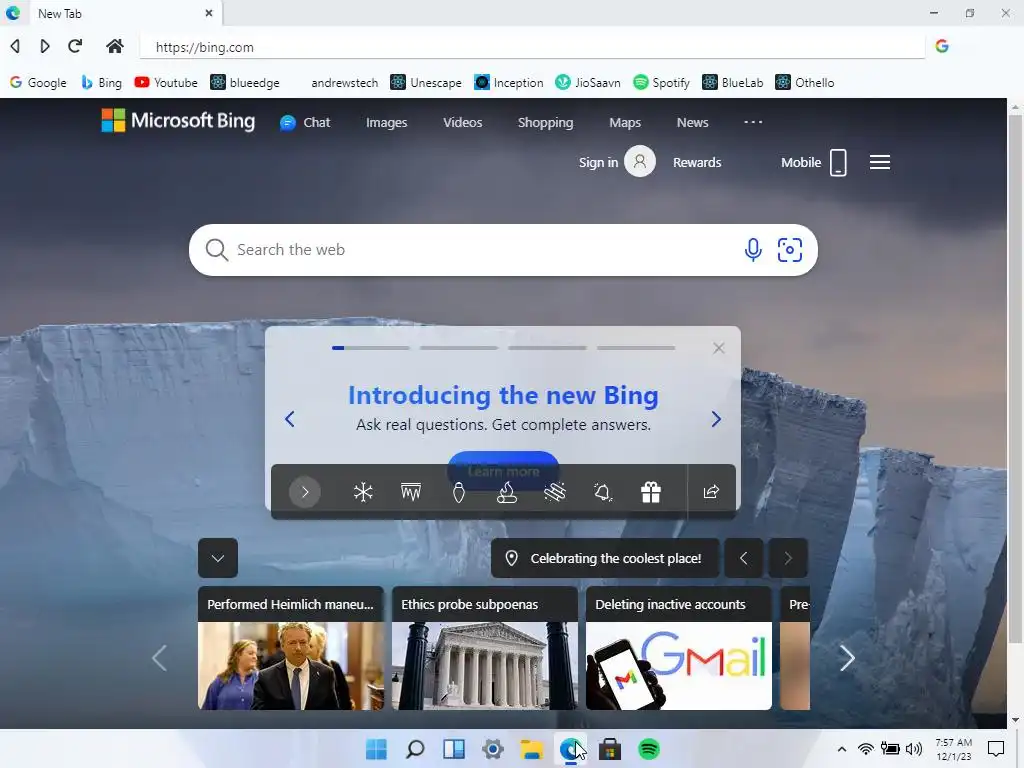The width and height of the screenshot is (1024, 768).
Task: Select the fourth promo progress indicator
Action: pos(636,348)
